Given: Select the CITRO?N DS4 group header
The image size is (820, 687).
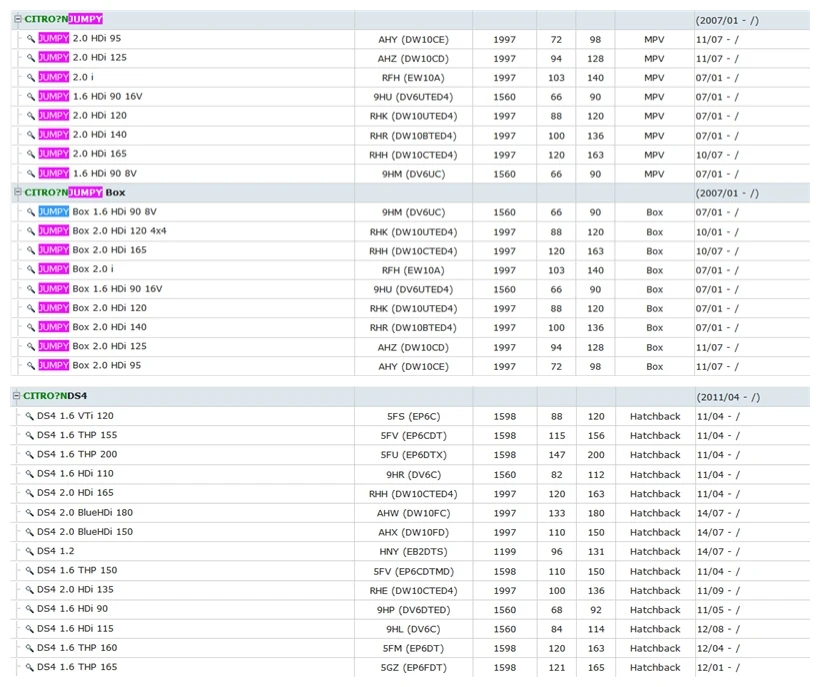Looking at the screenshot, I should click(x=410, y=396).
